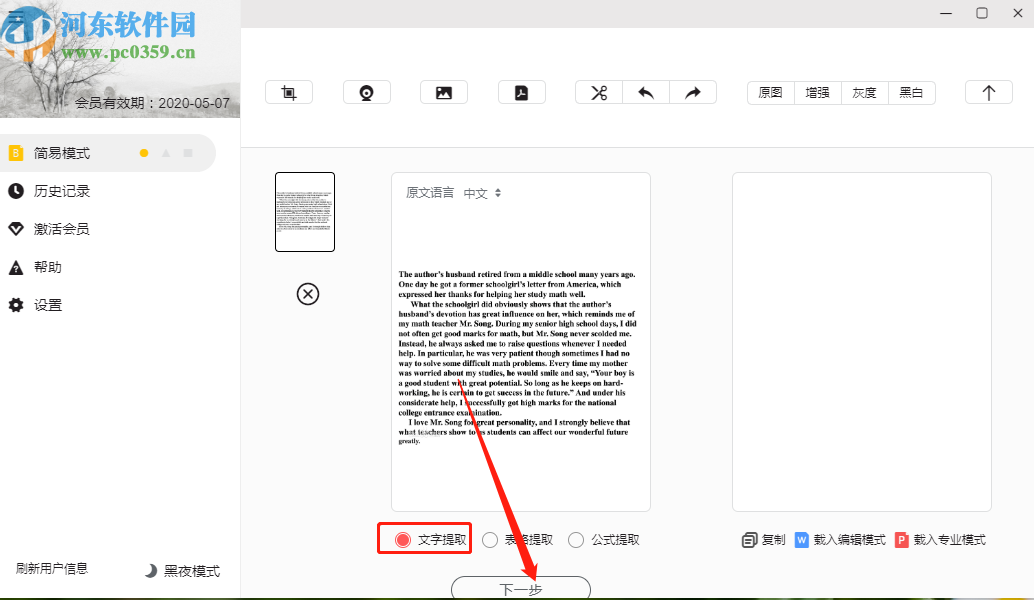Viewport: 1034px width, 600px height.
Task: Click the import image icon
Action: tap(444, 93)
